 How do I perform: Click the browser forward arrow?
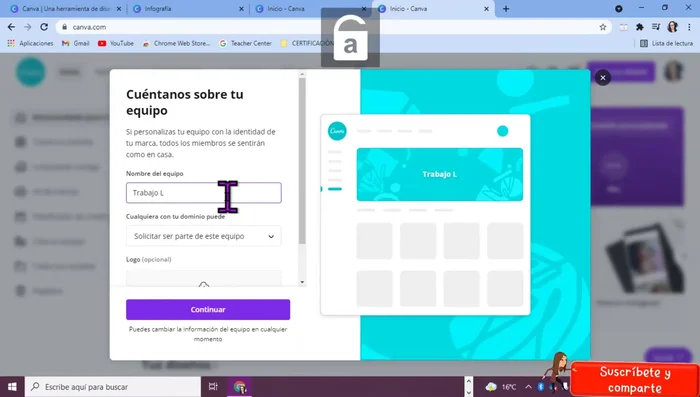click(x=28, y=27)
